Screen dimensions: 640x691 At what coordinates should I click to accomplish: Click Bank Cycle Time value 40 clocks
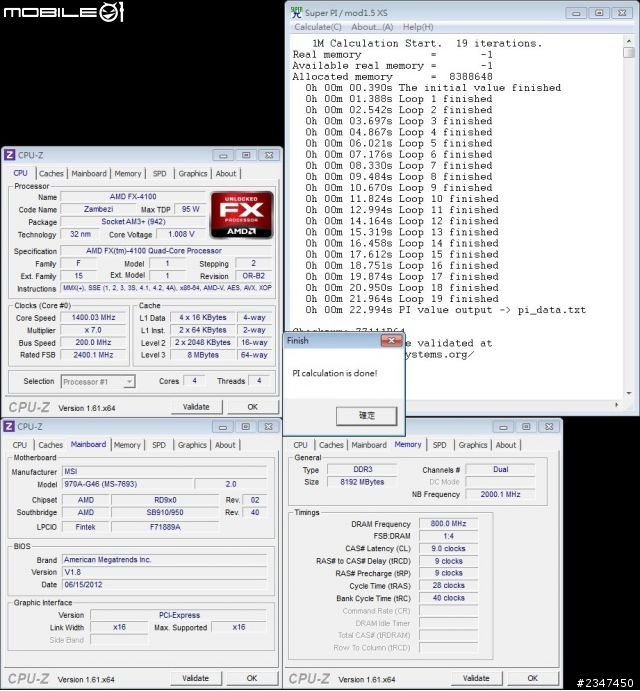(448, 598)
